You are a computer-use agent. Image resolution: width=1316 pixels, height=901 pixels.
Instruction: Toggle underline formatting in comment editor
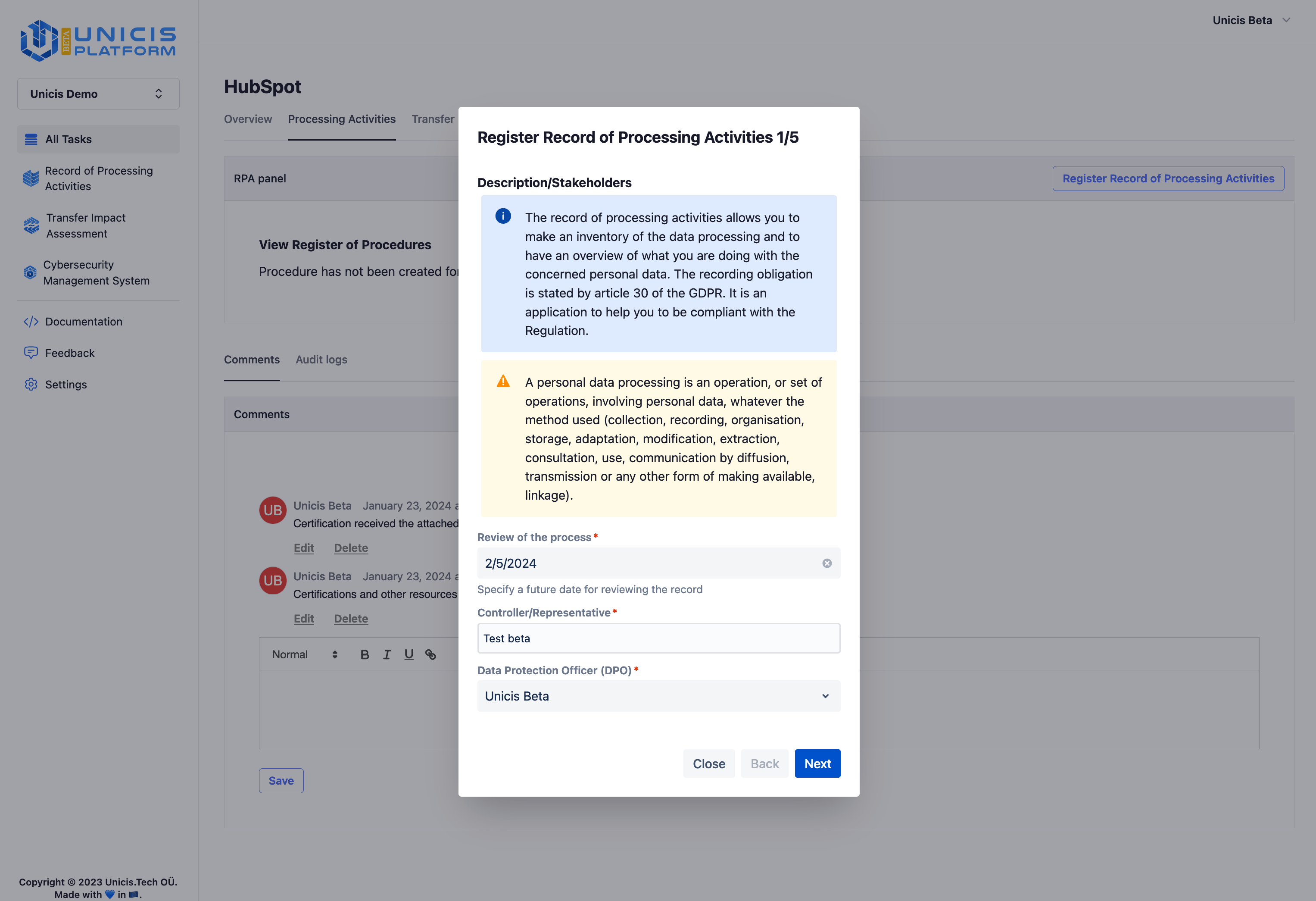click(409, 654)
